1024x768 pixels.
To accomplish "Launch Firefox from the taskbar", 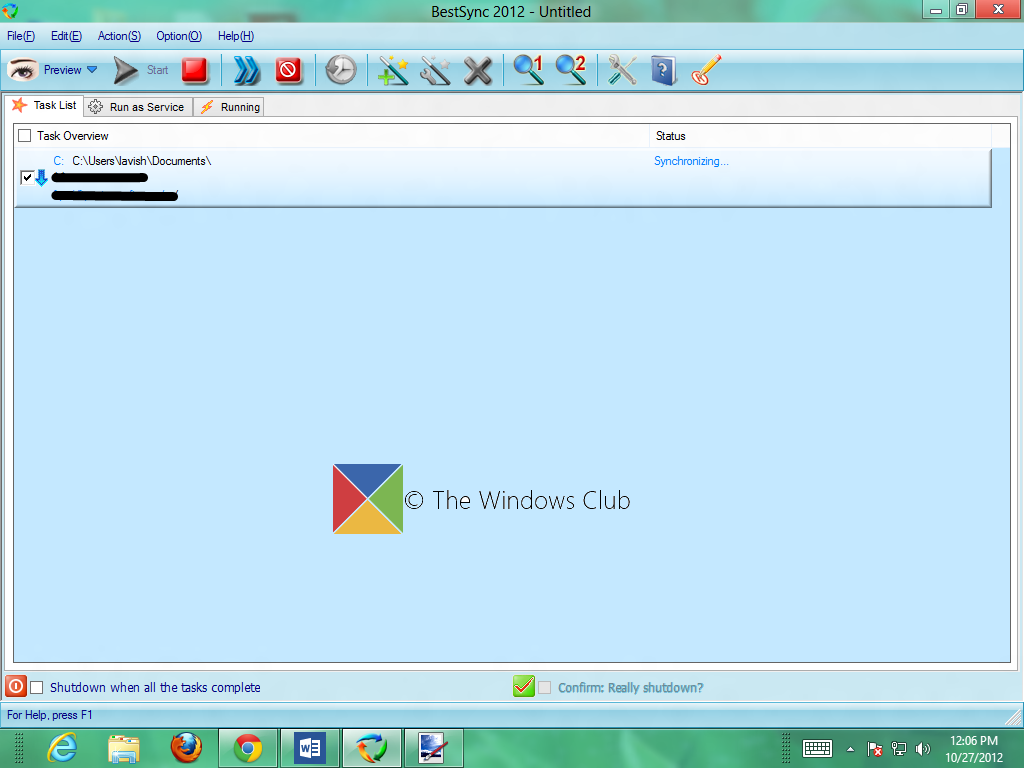I will tap(186, 748).
